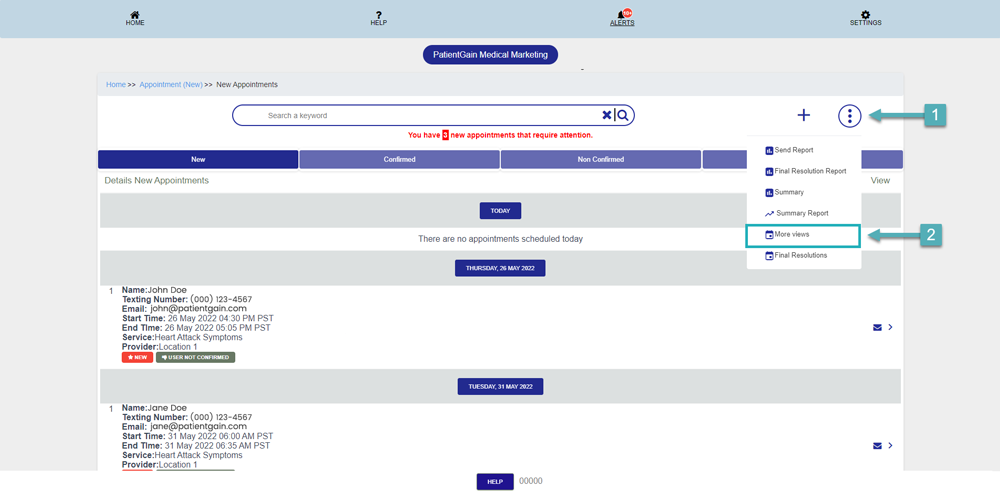Run search with magnifier icon
1000x492 pixels.
point(623,115)
